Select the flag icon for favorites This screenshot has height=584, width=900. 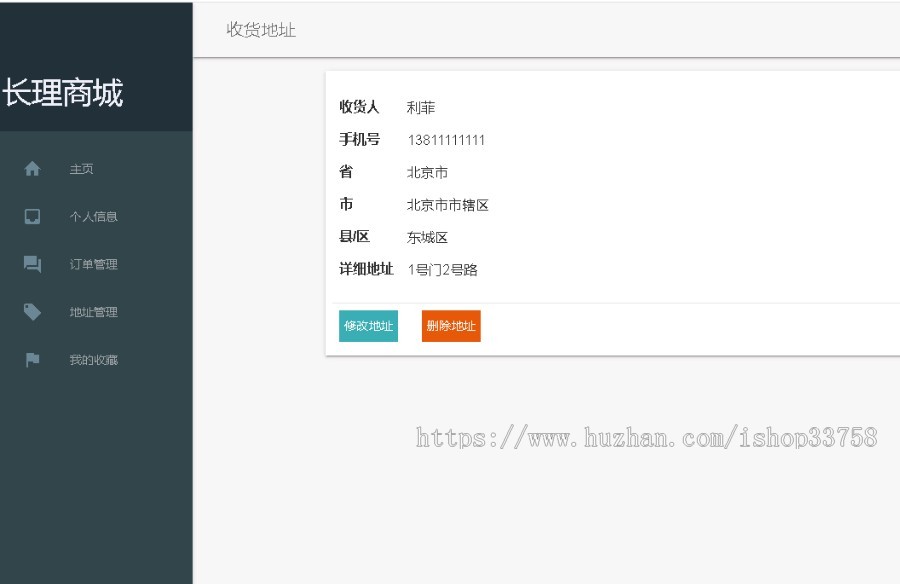click(x=31, y=359)
